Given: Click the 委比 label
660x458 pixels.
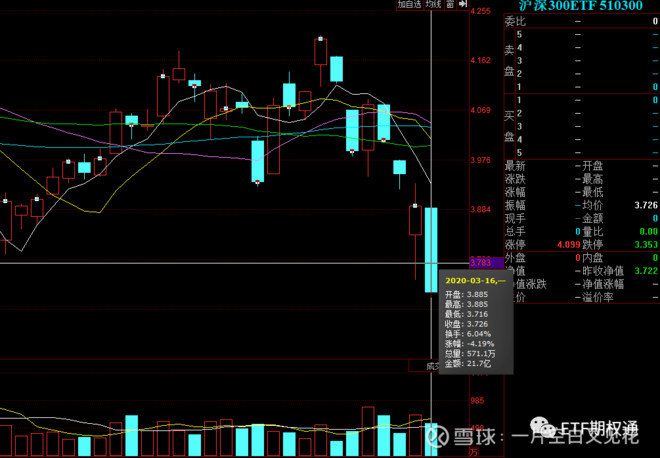Looking at the screenshot, I should (x=516, y=21).
